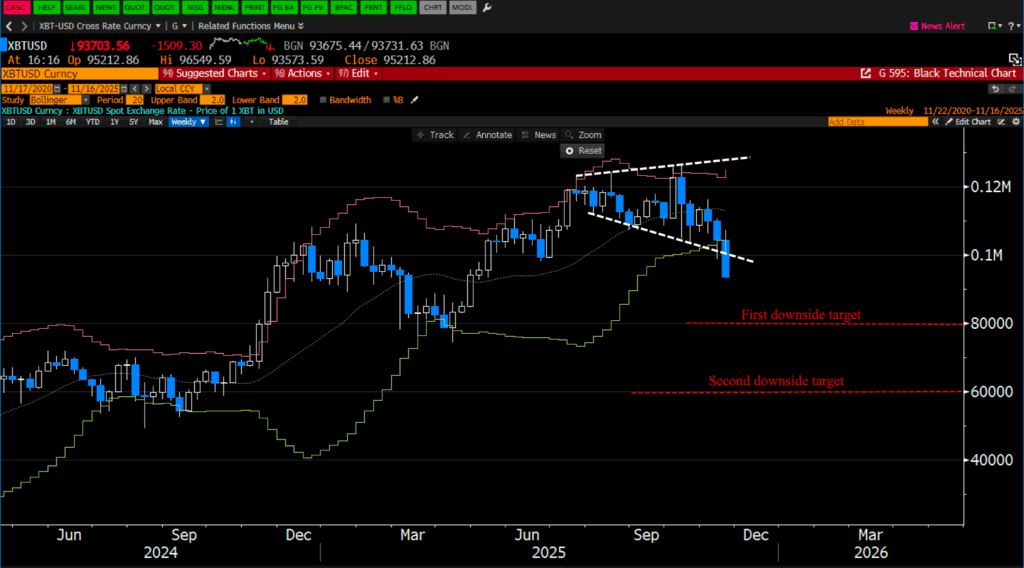Click the Edit Chart button
The height and width of the screenshot is (568, 1024).
tap(967, 121)
